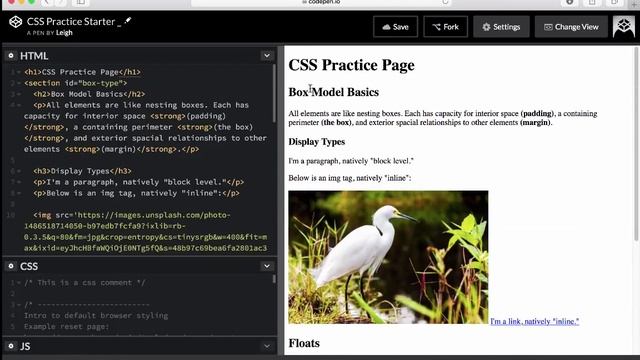The image size is (640, 360).
Task: Click the <section id="box-type"> code line
Action: coord(76,83)
